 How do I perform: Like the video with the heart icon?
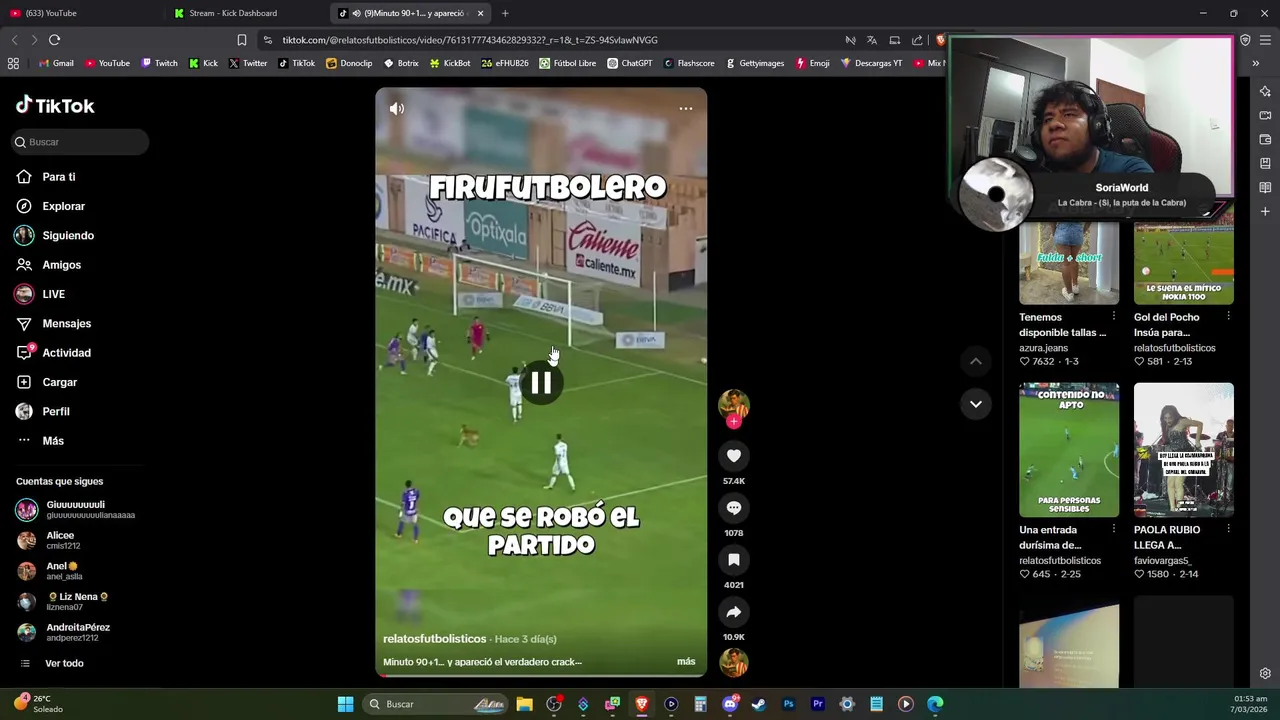(733, 456)
